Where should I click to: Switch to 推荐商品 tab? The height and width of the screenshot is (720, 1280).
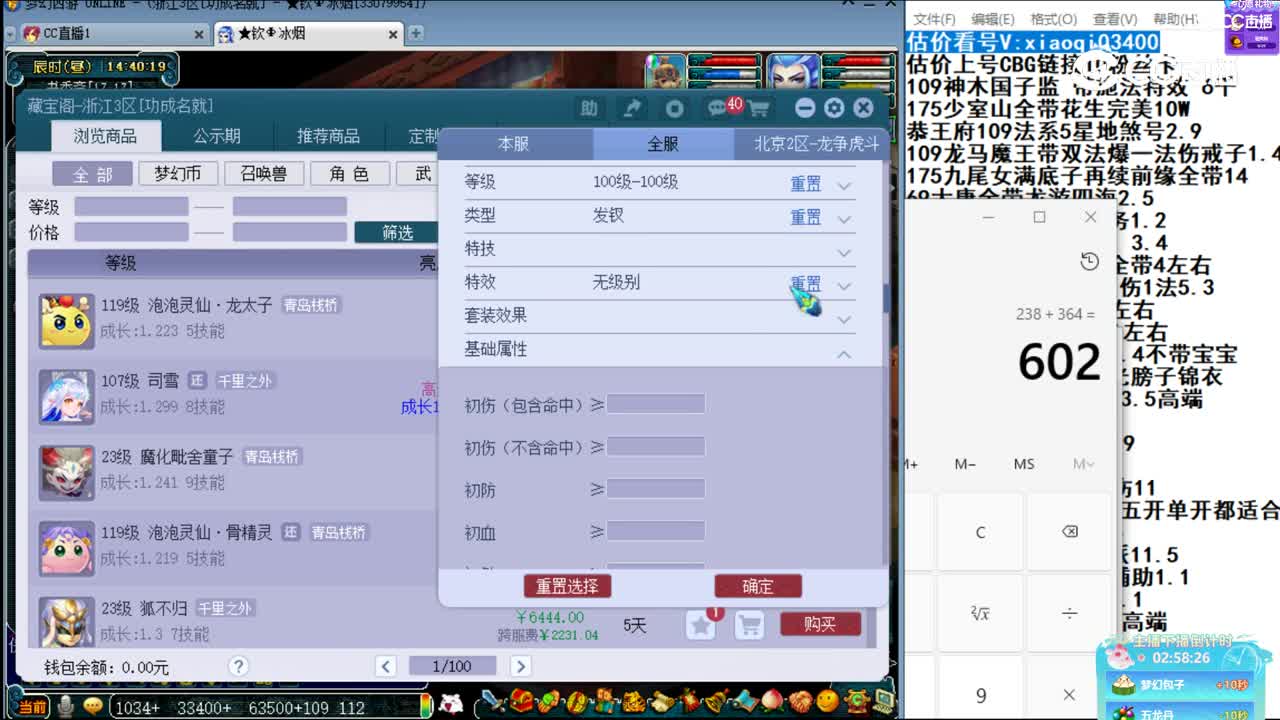point(328,136)
